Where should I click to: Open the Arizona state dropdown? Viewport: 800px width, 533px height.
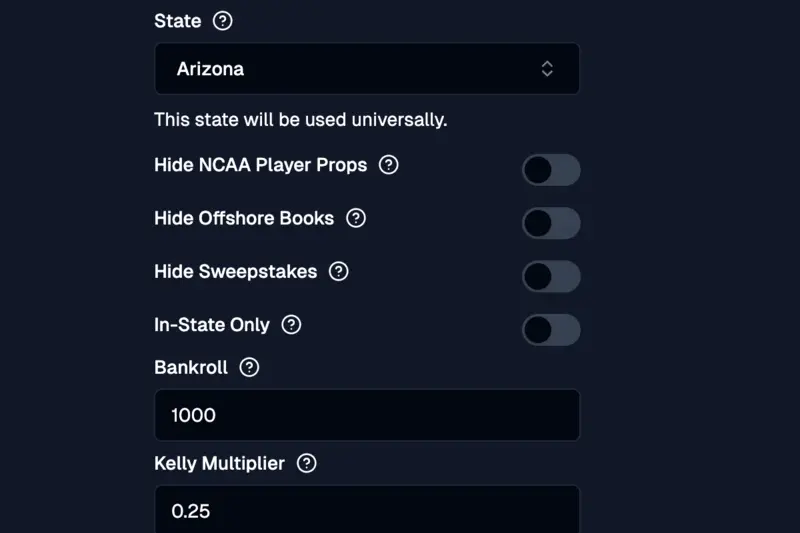(367, 69)
